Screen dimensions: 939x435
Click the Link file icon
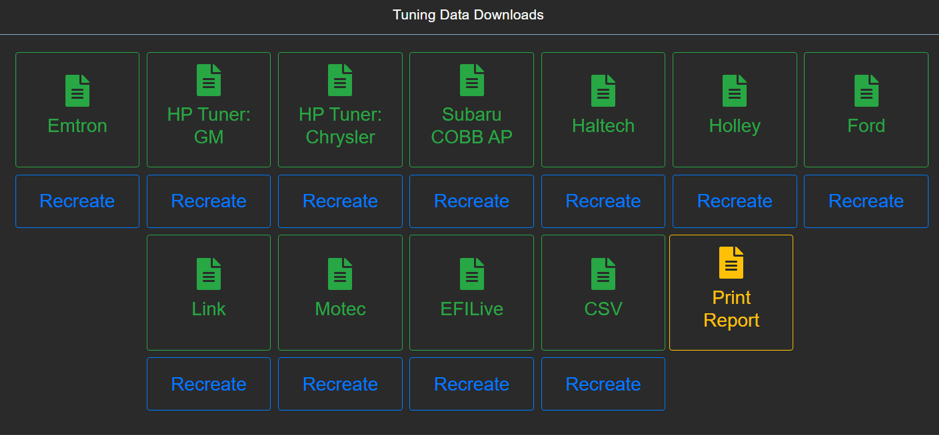208,274
